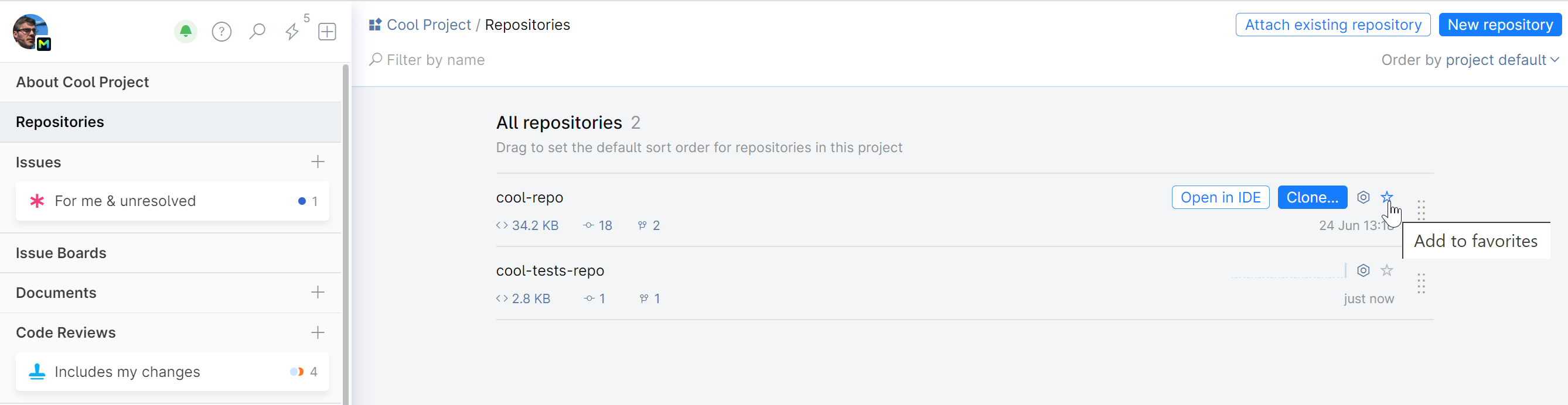The image size is (1568, 405).
Task: Open the notifications bell icon
Action: tap(186, 31)
